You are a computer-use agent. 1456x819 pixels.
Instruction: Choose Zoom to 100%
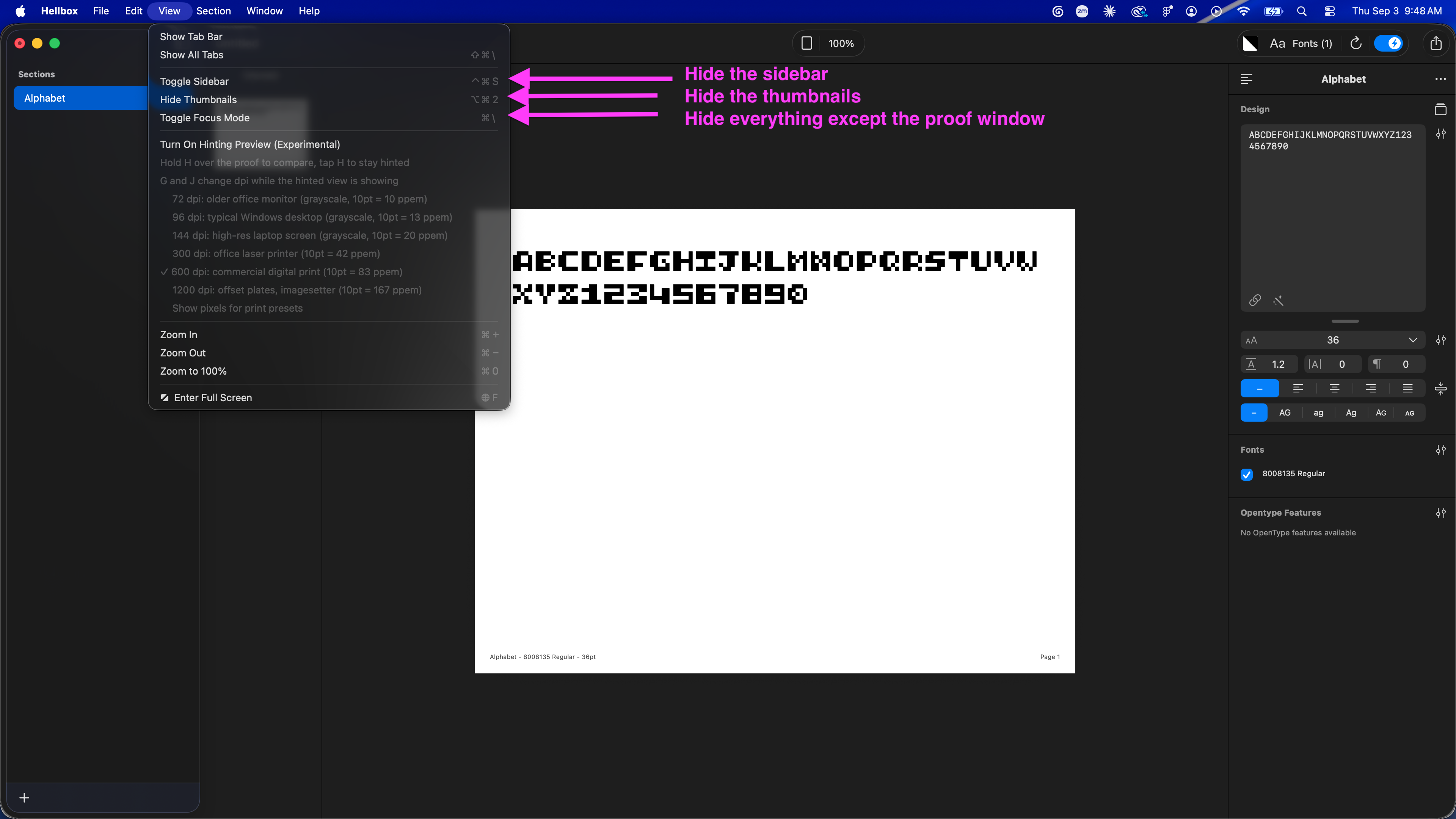click(x=329, y=371)
